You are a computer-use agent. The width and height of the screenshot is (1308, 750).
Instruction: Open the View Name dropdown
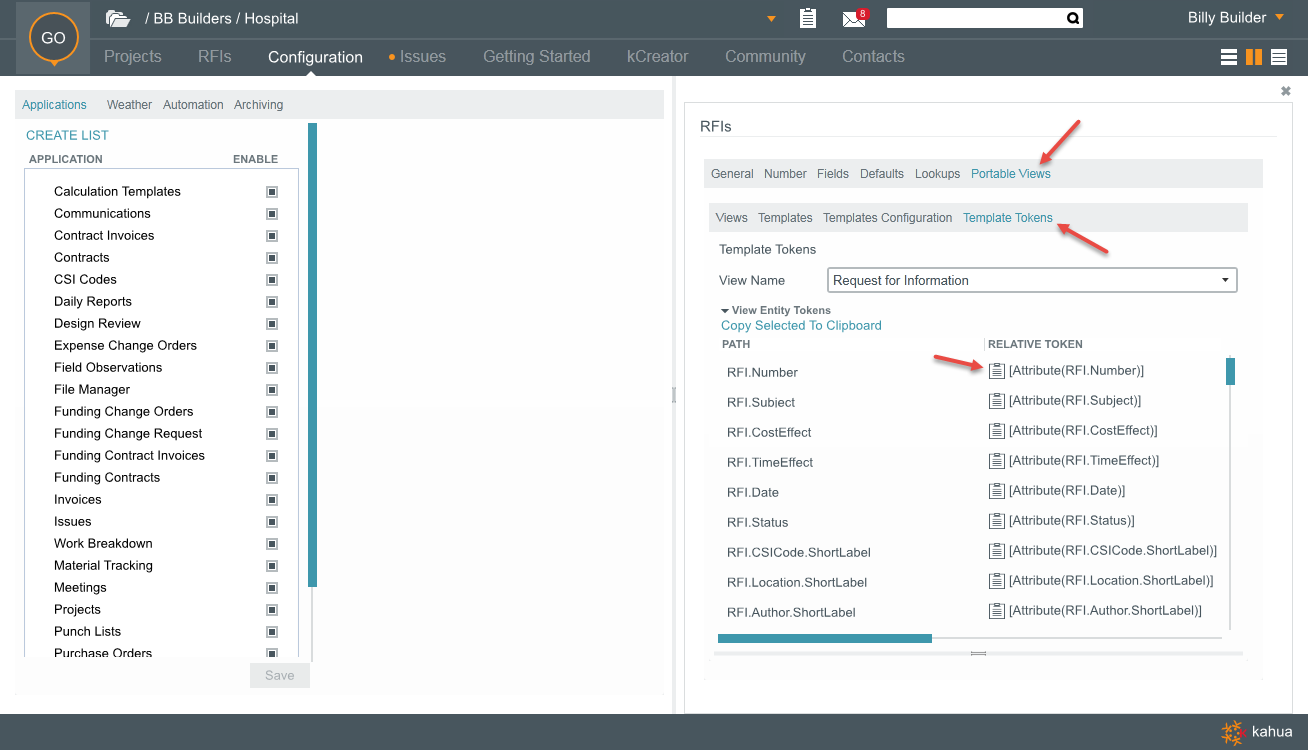[x=1032, y=280]
